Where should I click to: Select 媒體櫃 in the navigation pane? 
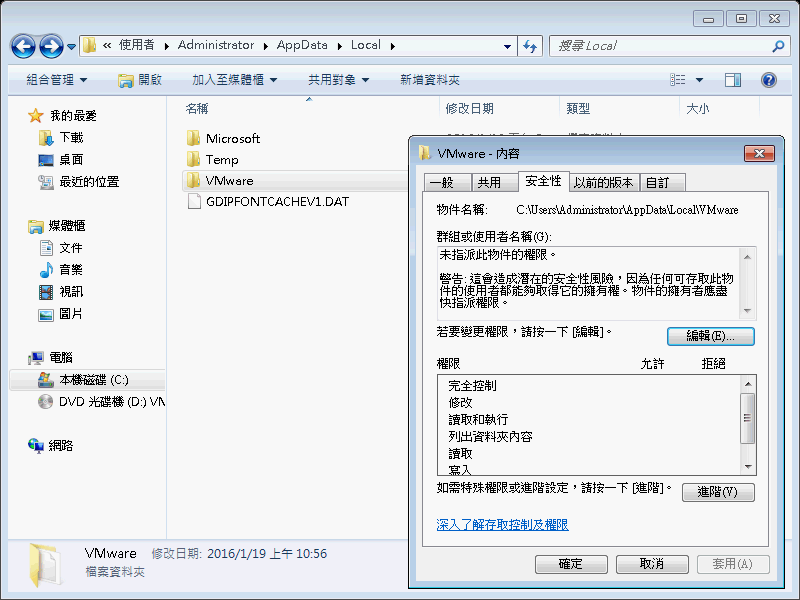pos(67,226)
